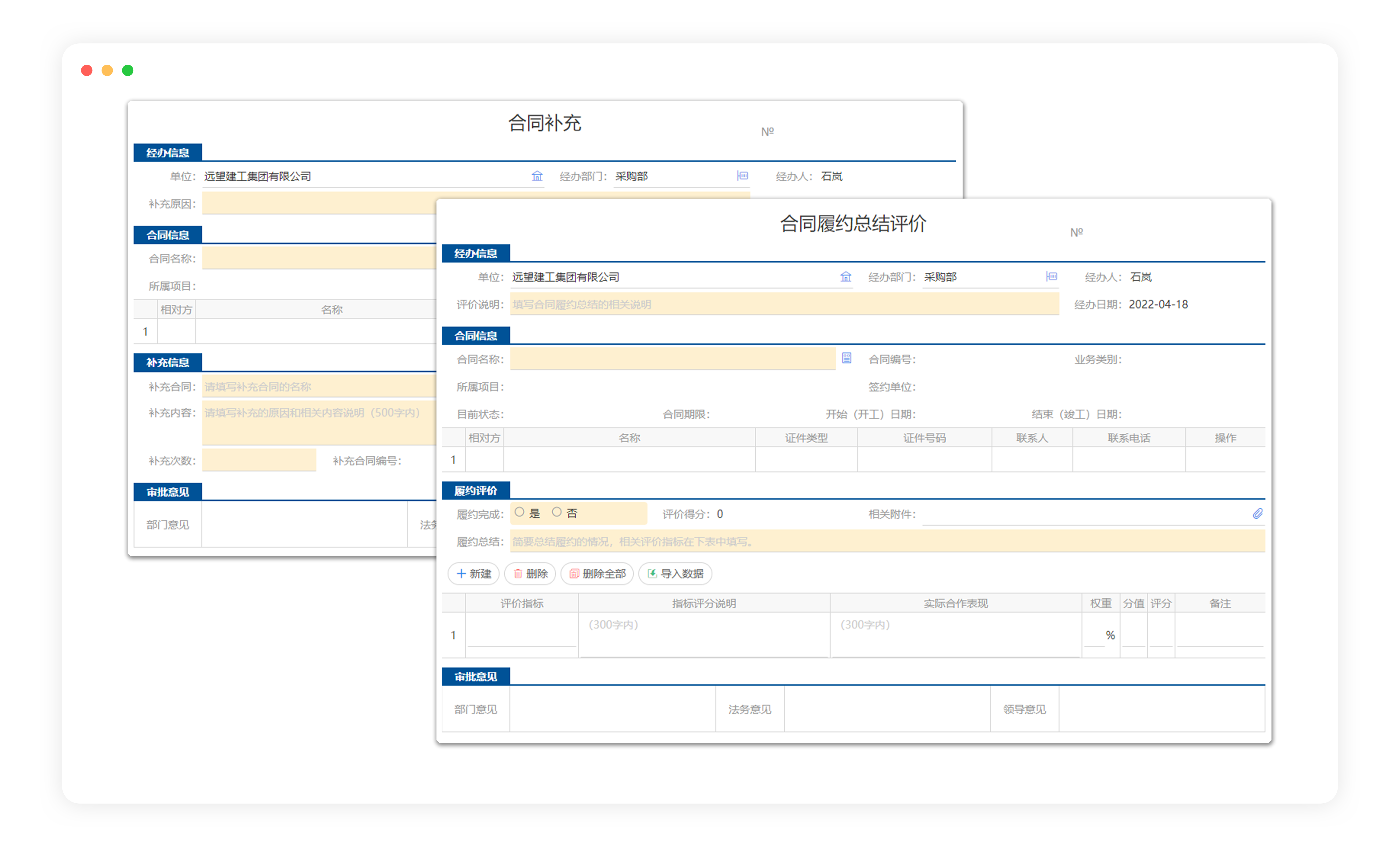Click the 部门意见 box in 合同履约总结评价

612,709
